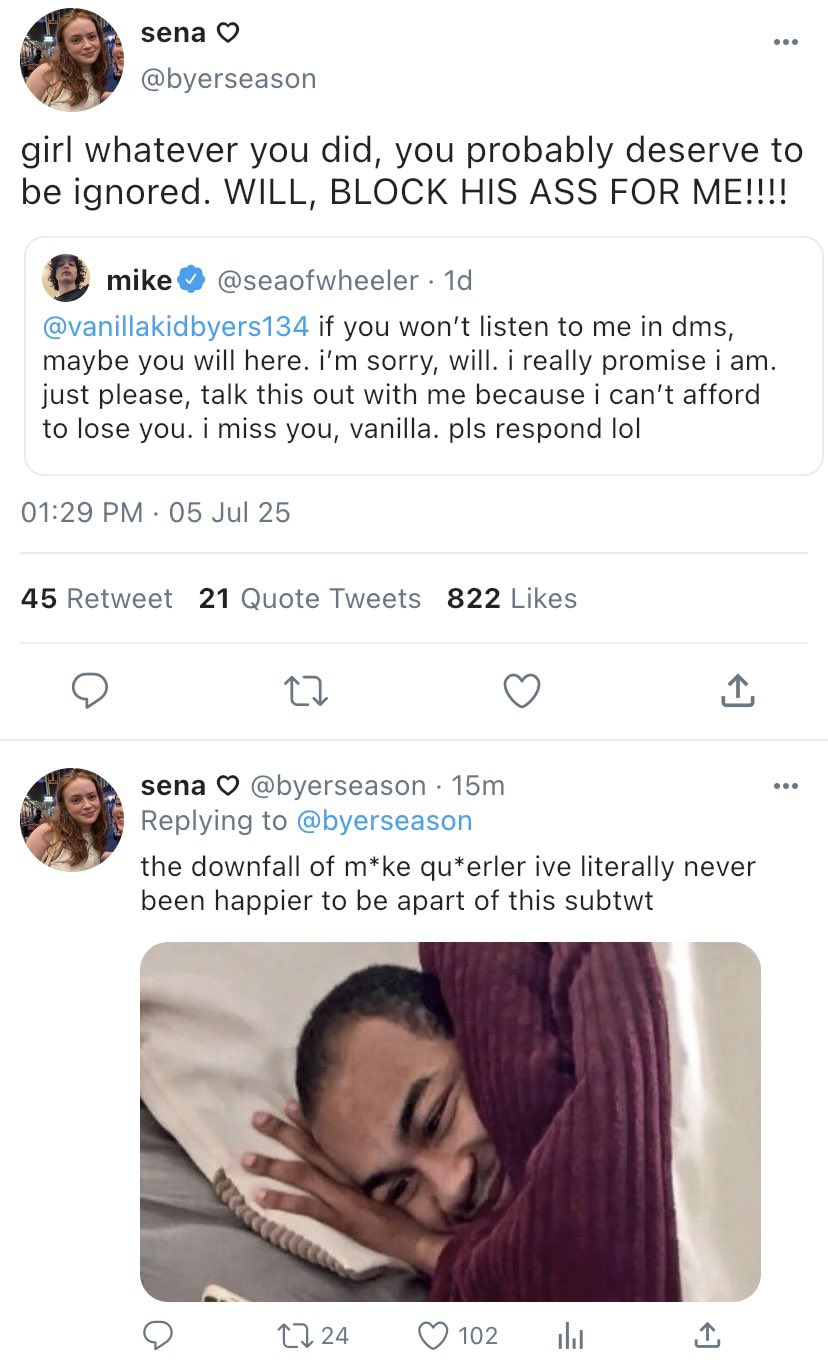Screen dimensions: 828x1364
Task: Open sena's profile picture at top
Action: 72,62
